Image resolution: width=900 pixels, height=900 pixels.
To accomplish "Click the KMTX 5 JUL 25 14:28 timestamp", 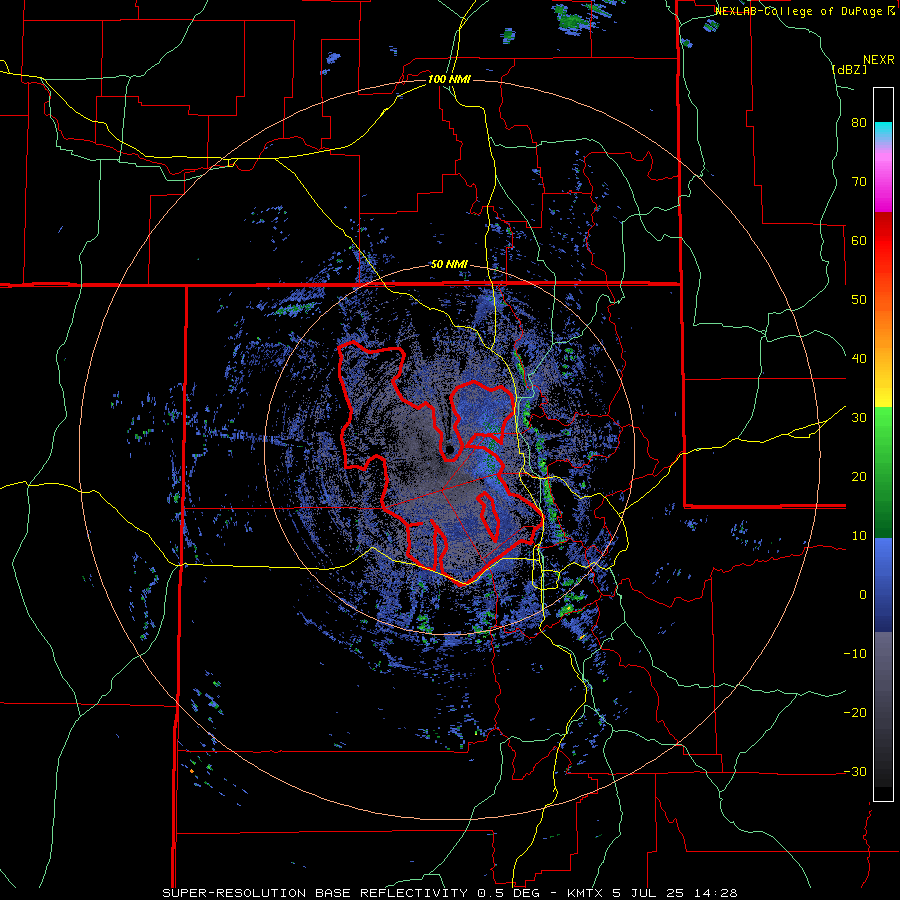I will click(651, 893).
